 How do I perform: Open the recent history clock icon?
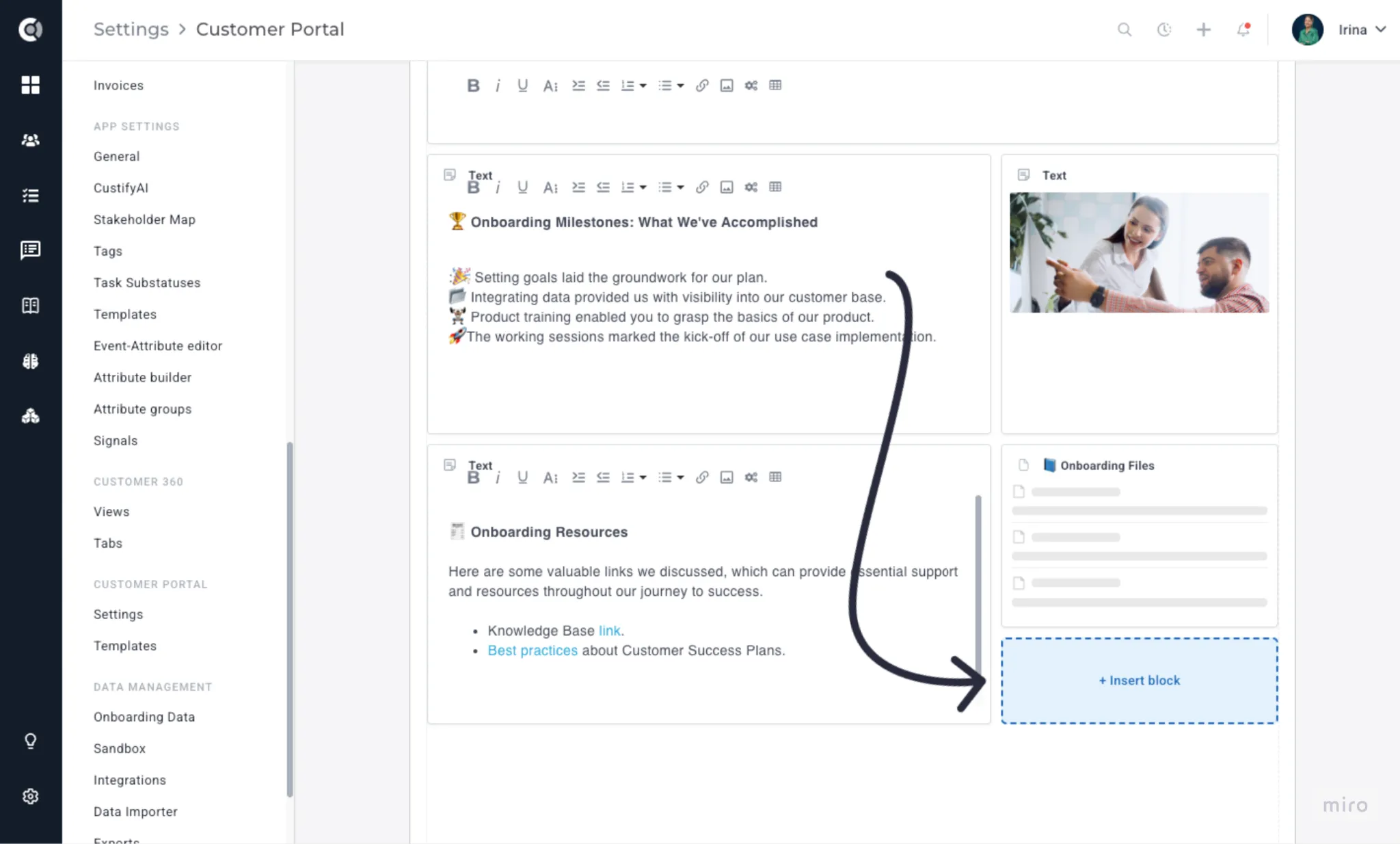[x=1164, y=29]
